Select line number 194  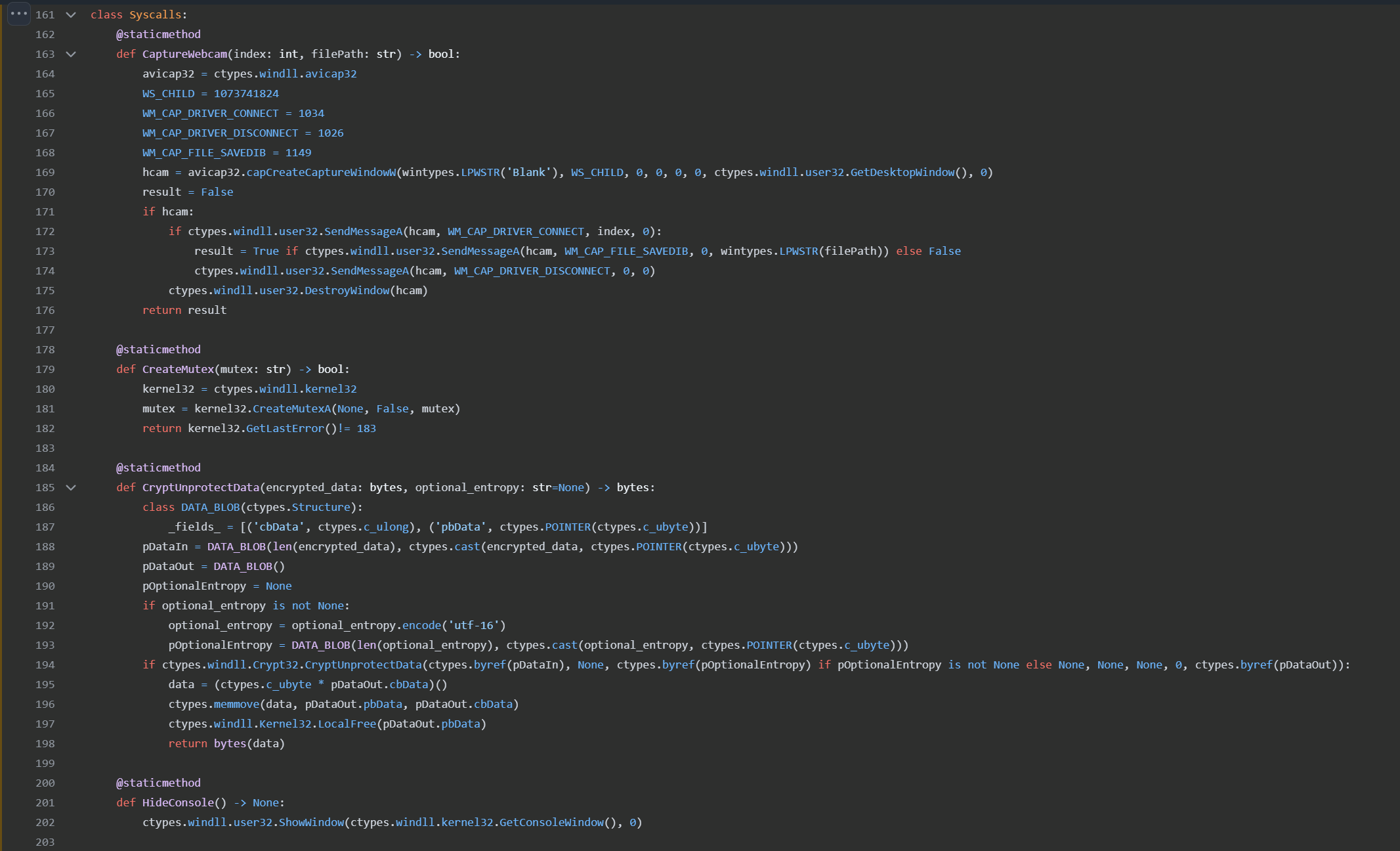(45, 665)
